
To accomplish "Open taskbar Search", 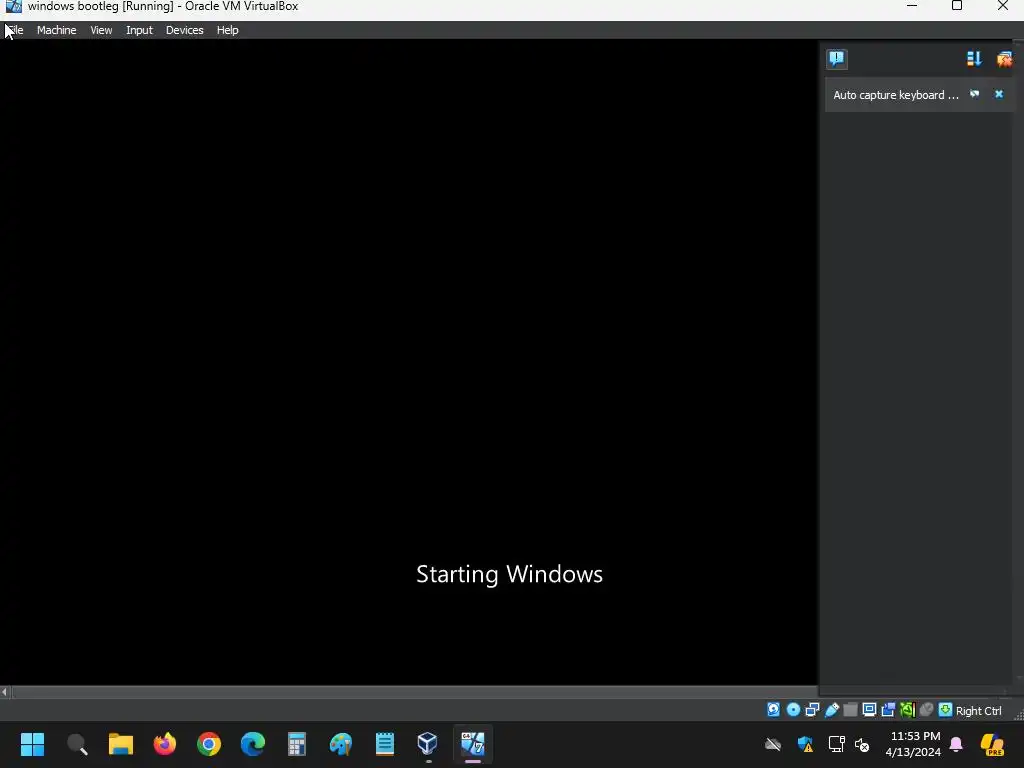I will click(x=77, y=744).
